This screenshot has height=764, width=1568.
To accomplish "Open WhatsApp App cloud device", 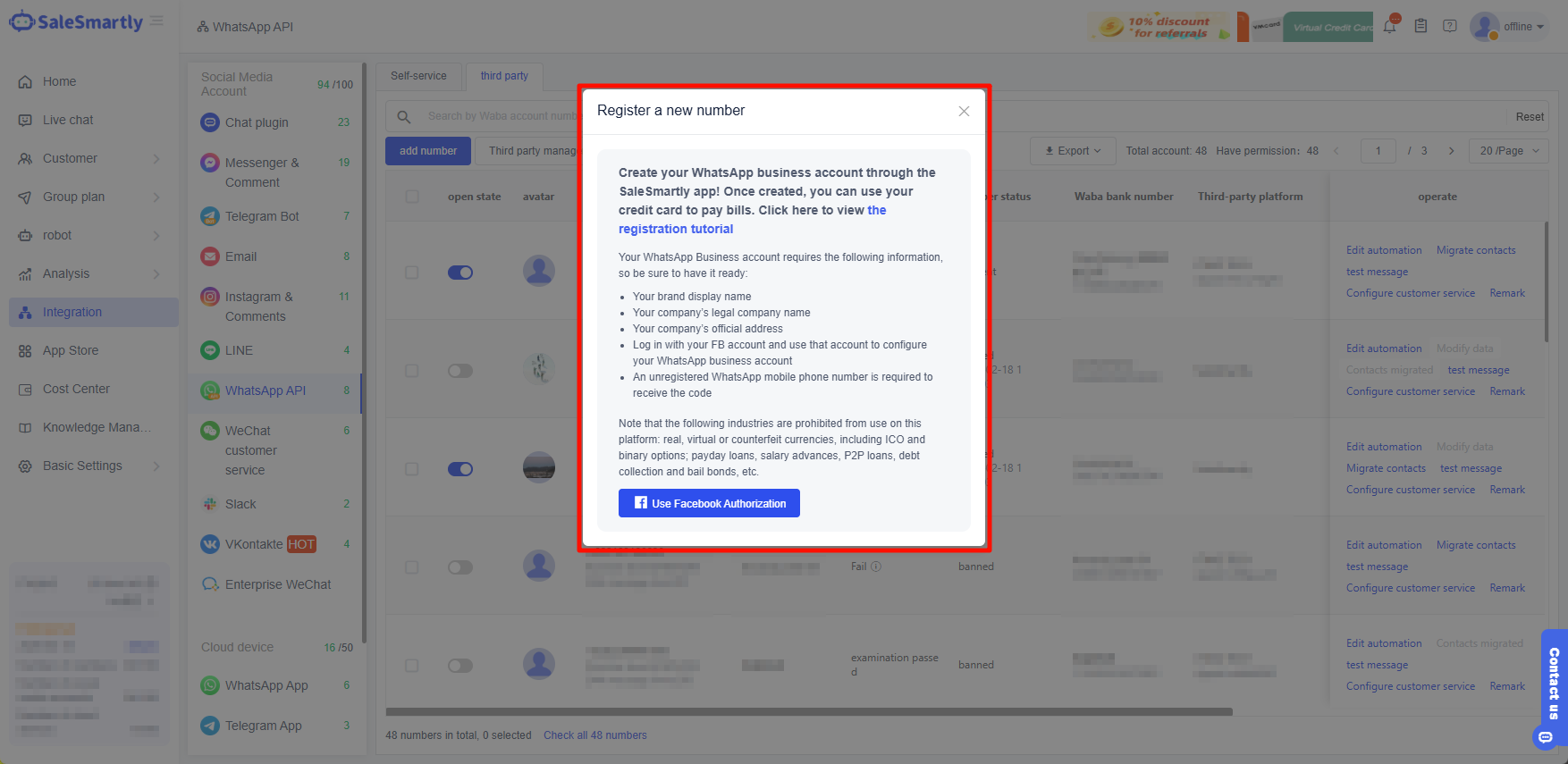I will click(274, 685).
